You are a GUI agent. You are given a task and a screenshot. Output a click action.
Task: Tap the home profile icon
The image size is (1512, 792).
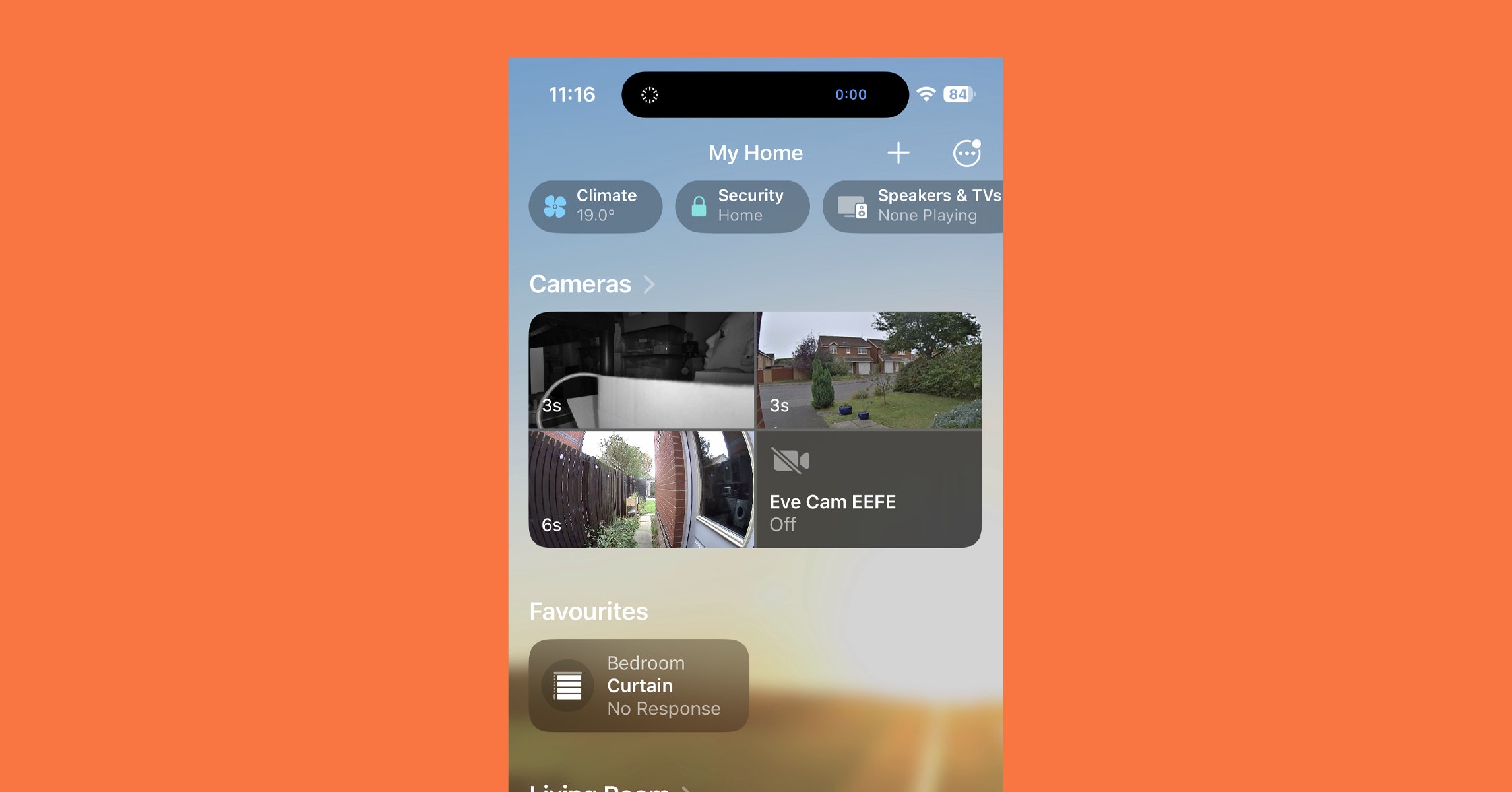click(965, 153)
